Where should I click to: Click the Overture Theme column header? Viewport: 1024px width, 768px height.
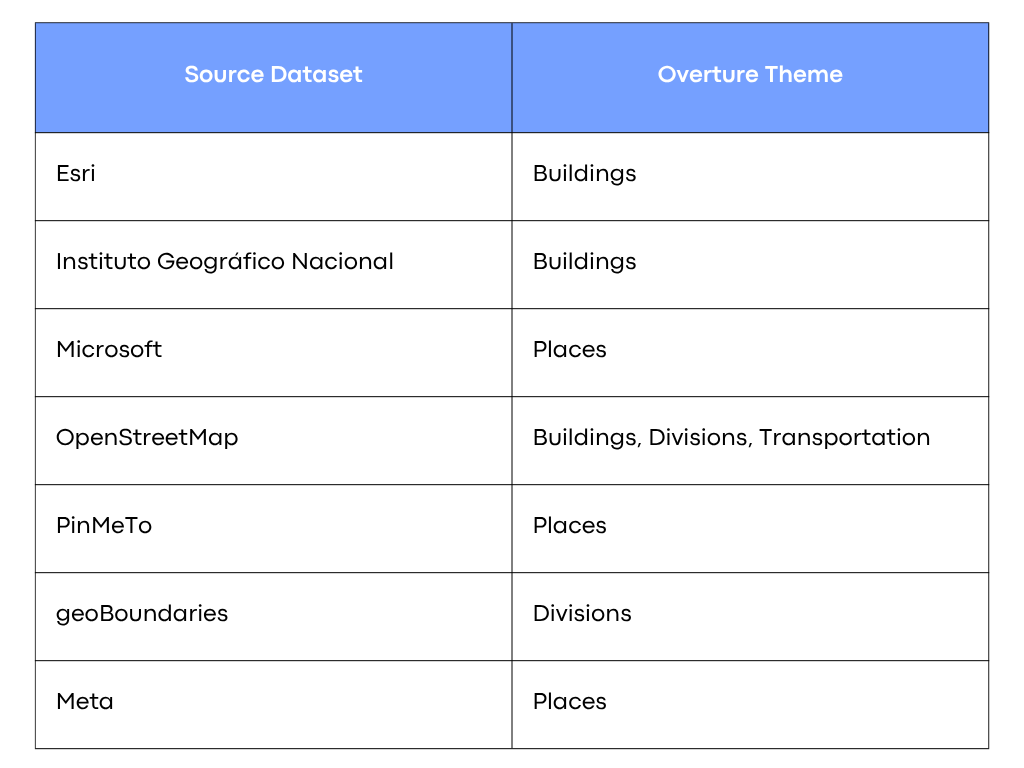tap(750, 78)
